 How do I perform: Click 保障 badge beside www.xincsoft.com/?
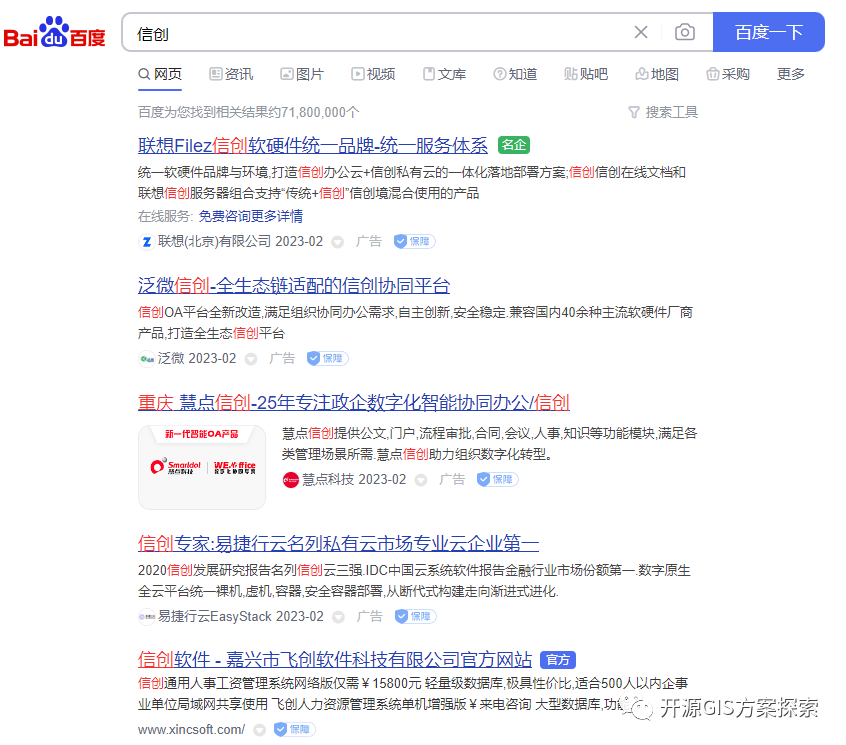(294, 729)
